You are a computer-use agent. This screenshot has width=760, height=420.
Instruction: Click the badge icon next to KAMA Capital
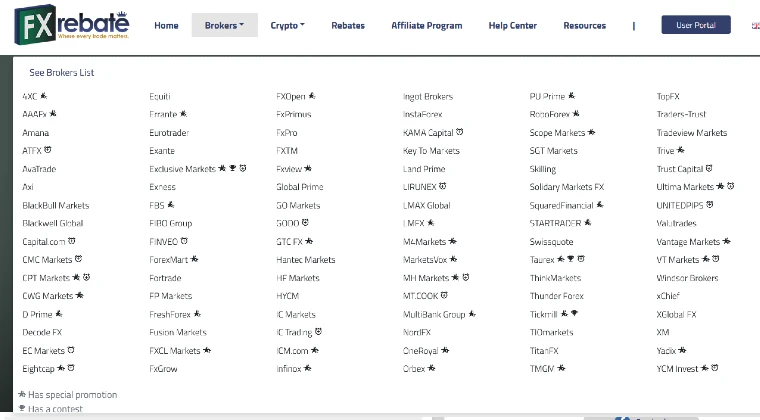pos(459,133)
